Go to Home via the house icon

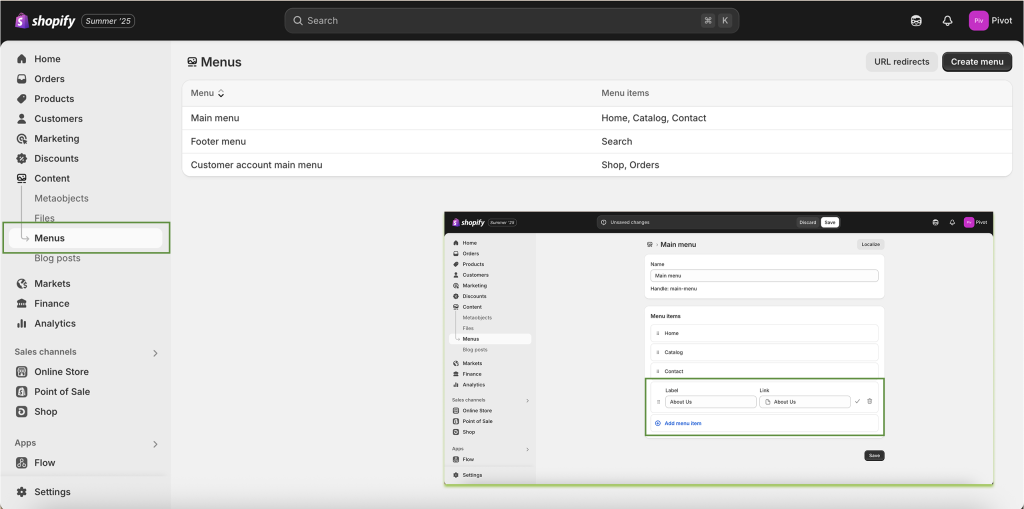22,59
